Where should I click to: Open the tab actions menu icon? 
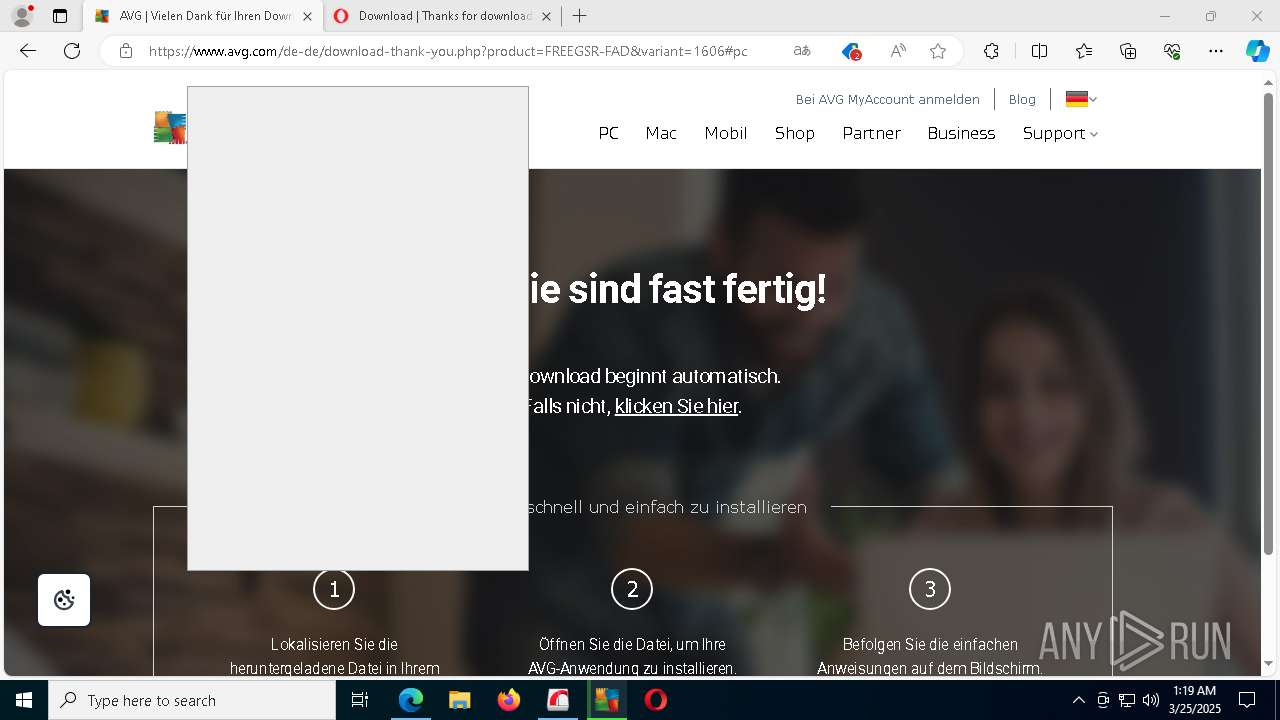click(x=60, y=16)
